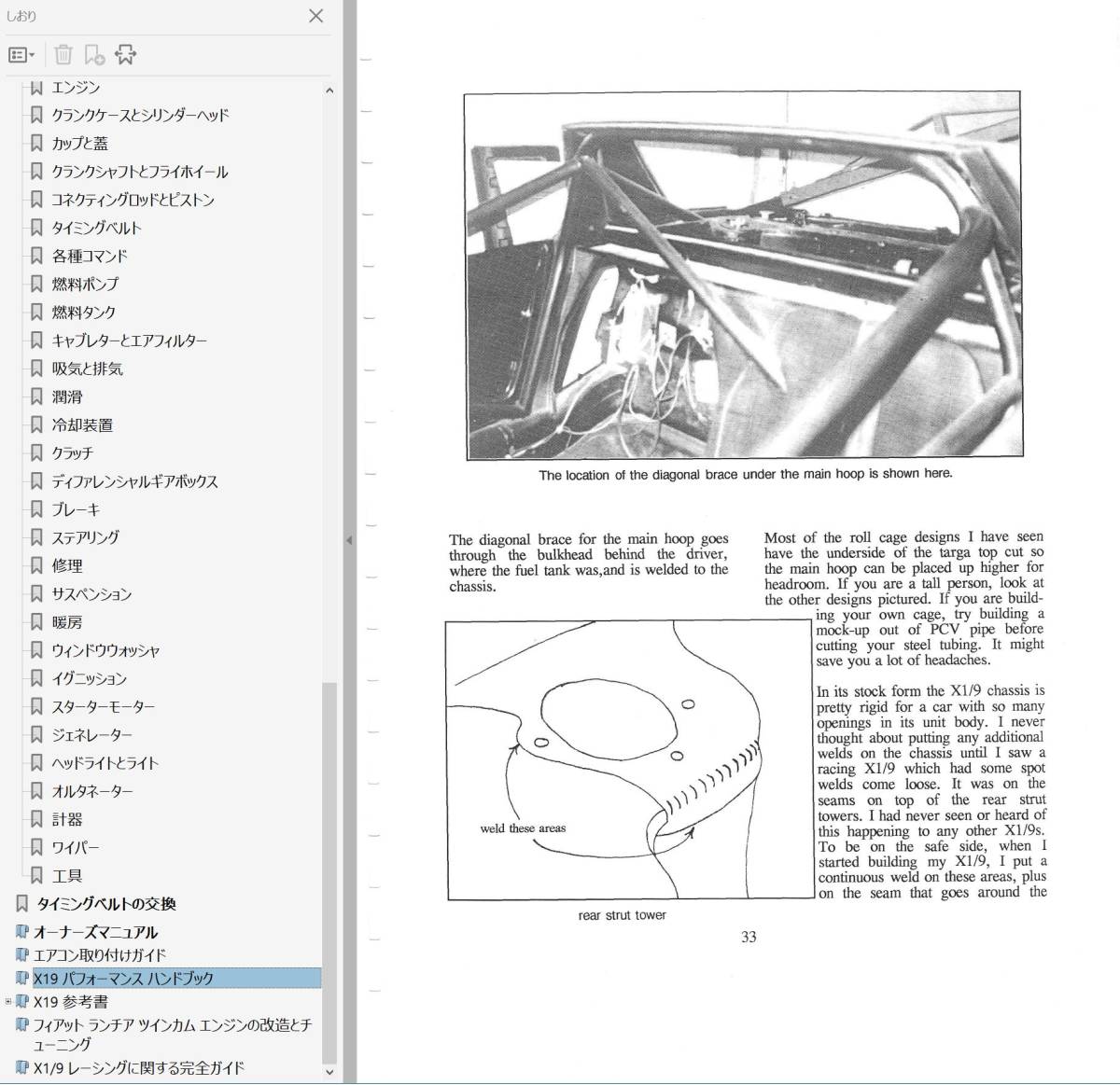Click the find current bookmark icon

point(125,55)
